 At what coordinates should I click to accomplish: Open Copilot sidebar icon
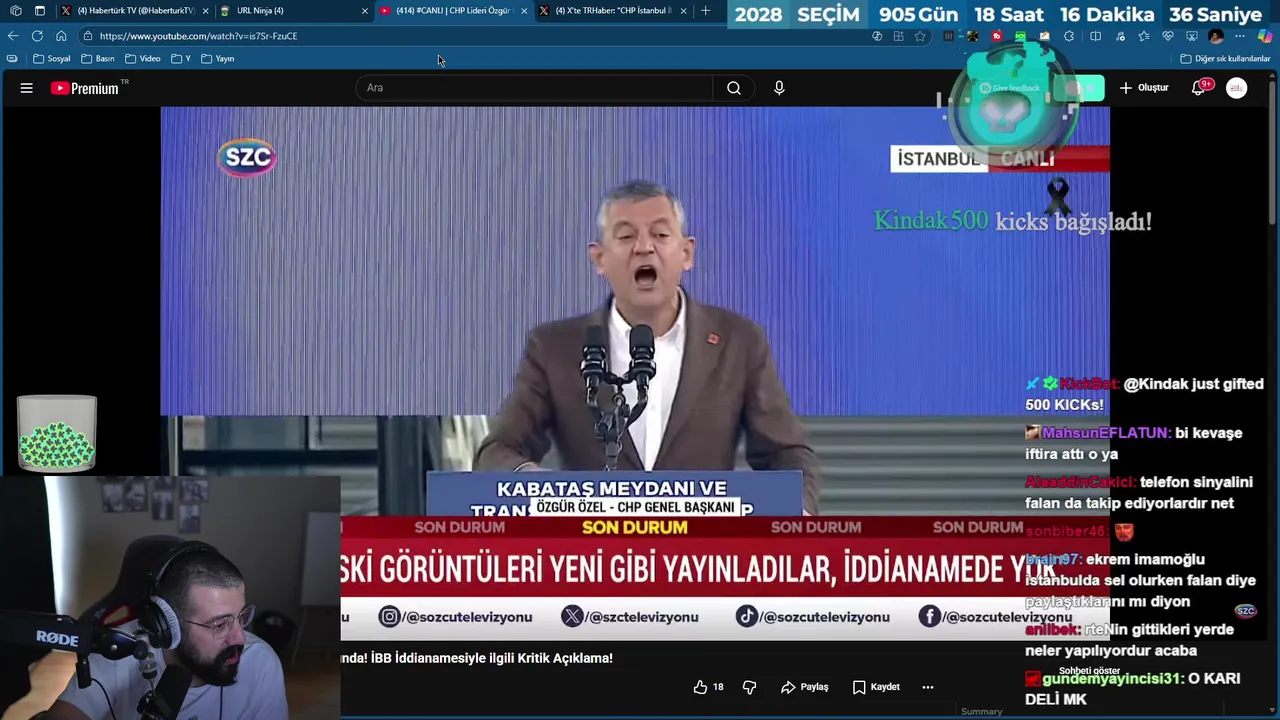1265,36
